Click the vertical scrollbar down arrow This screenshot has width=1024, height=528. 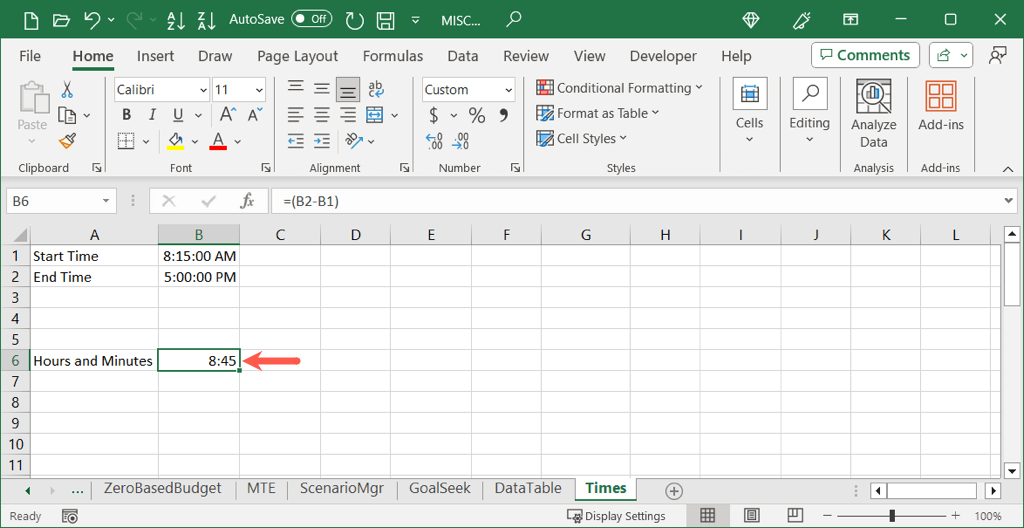pyautogui.click(x=1011, y=470)
